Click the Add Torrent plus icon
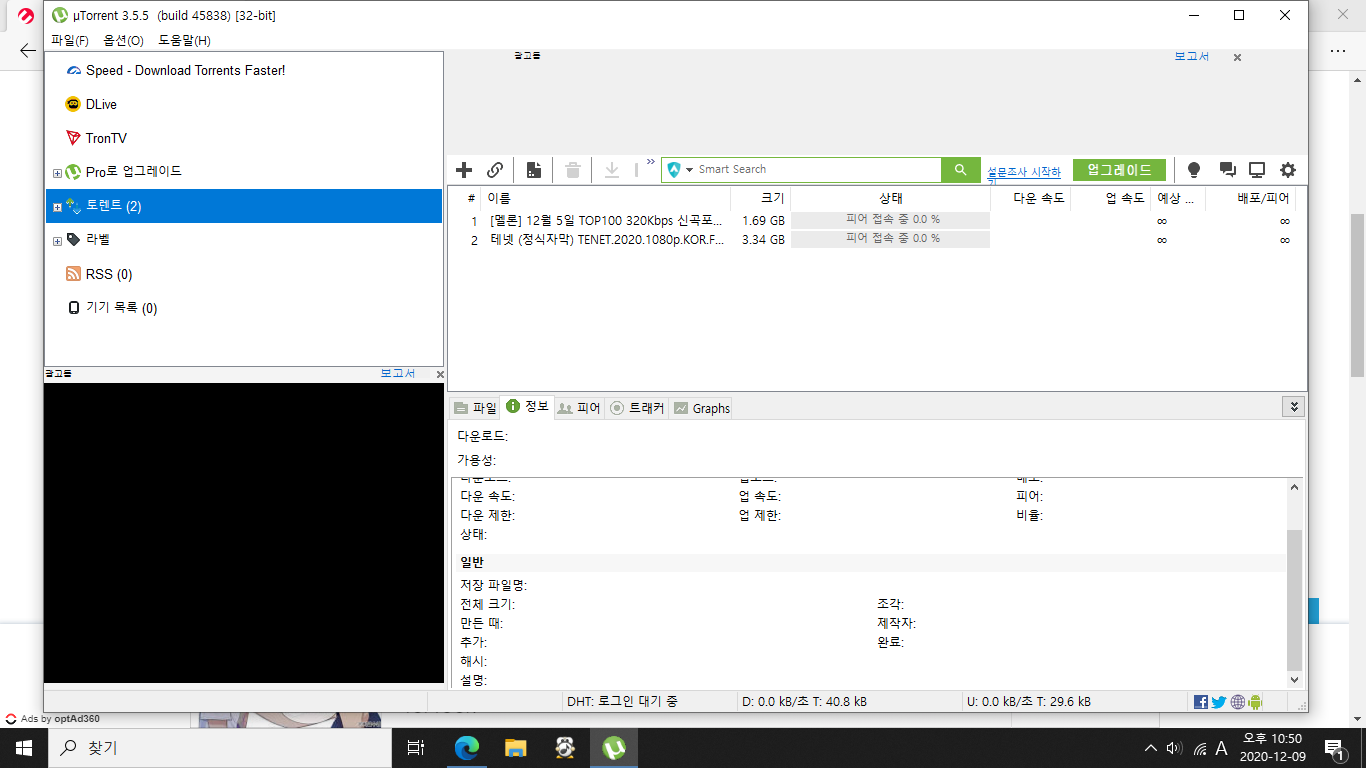 pyautogui.click(x=464, y=170)
